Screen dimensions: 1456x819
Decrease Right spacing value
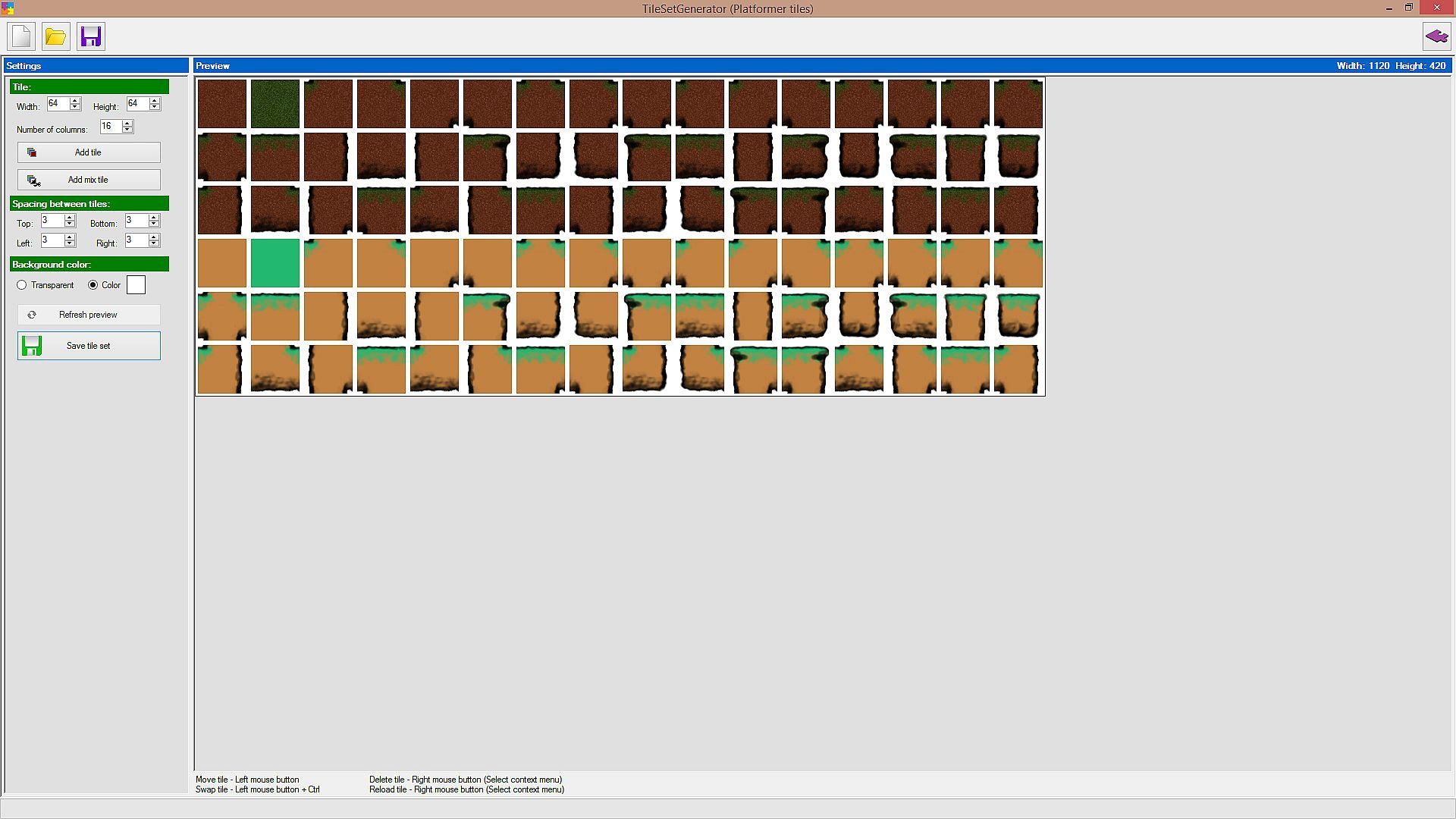[x=154, y=244]
